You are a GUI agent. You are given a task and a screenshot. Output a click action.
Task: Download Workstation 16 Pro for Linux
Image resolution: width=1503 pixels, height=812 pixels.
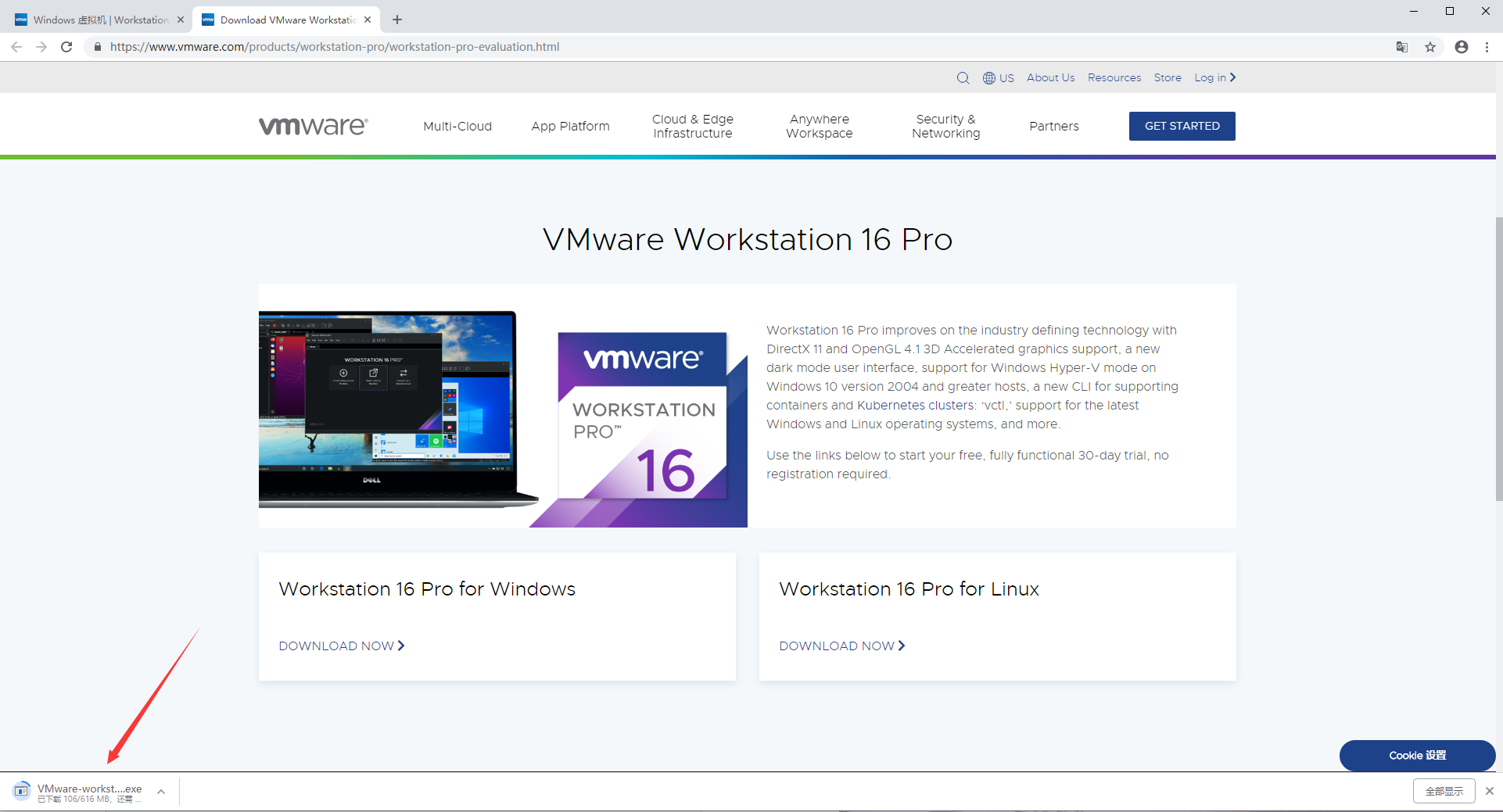pyautogui.click(x=841, y=646)
